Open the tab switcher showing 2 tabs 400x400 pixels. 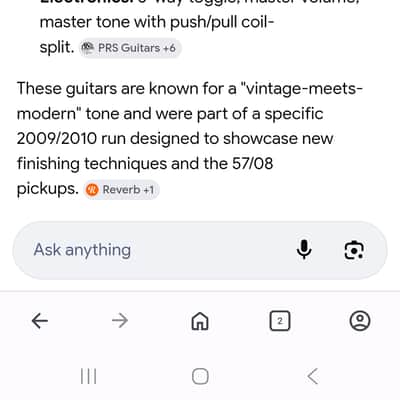tap(280, 321)
